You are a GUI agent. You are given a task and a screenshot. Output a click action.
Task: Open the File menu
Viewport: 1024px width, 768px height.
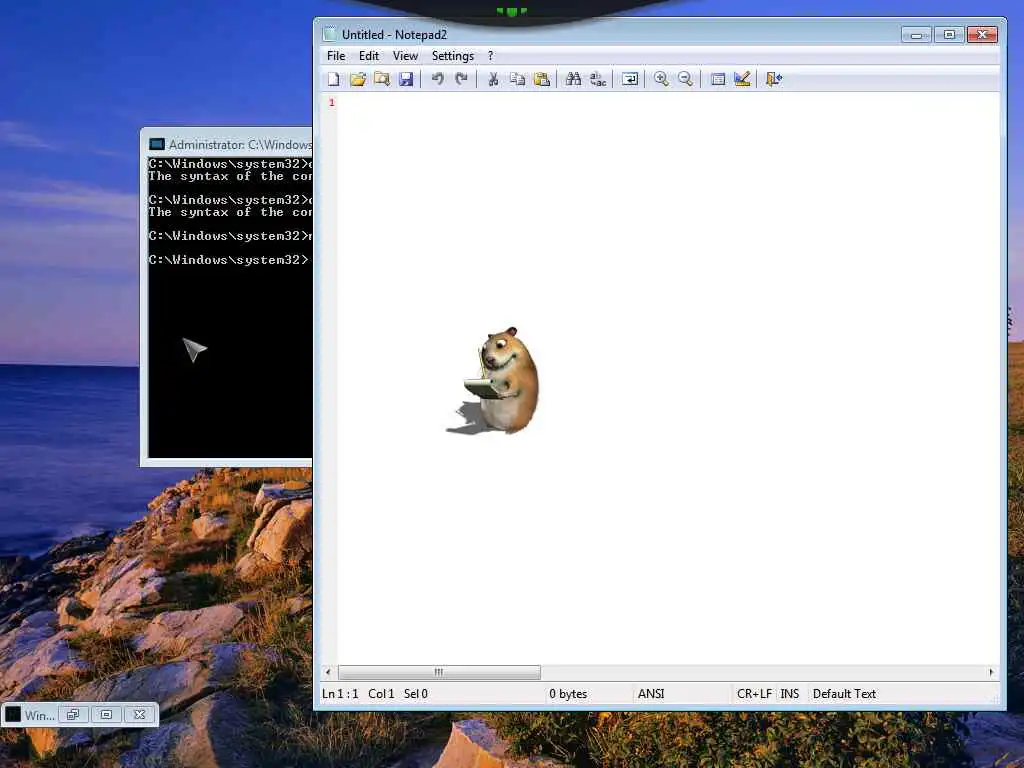(x=336, y=56)
